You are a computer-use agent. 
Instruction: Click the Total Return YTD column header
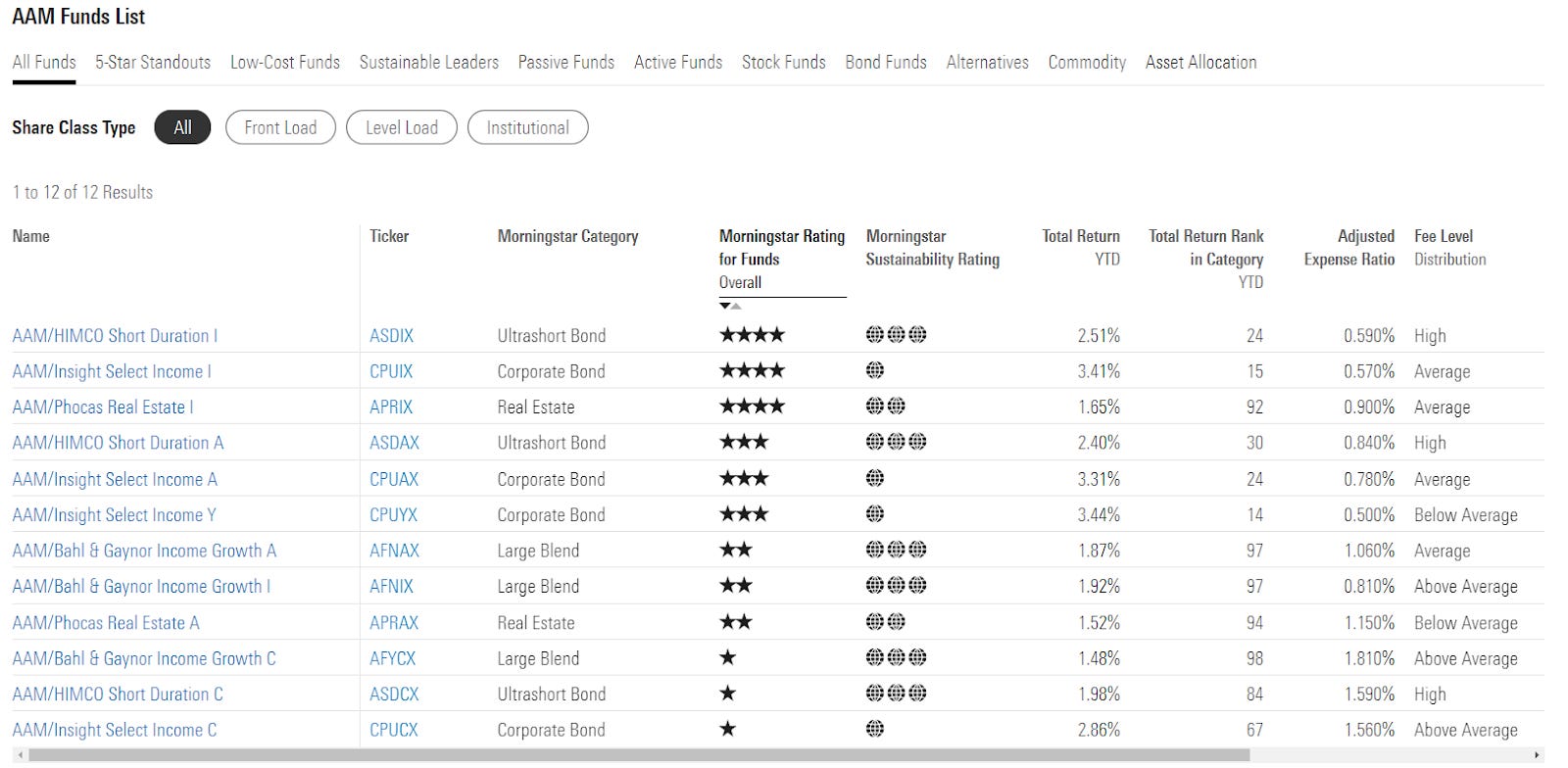[1081, 248]
